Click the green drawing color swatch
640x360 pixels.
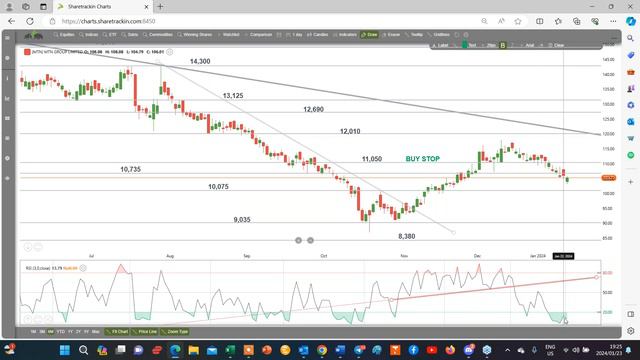pos(464,45)
